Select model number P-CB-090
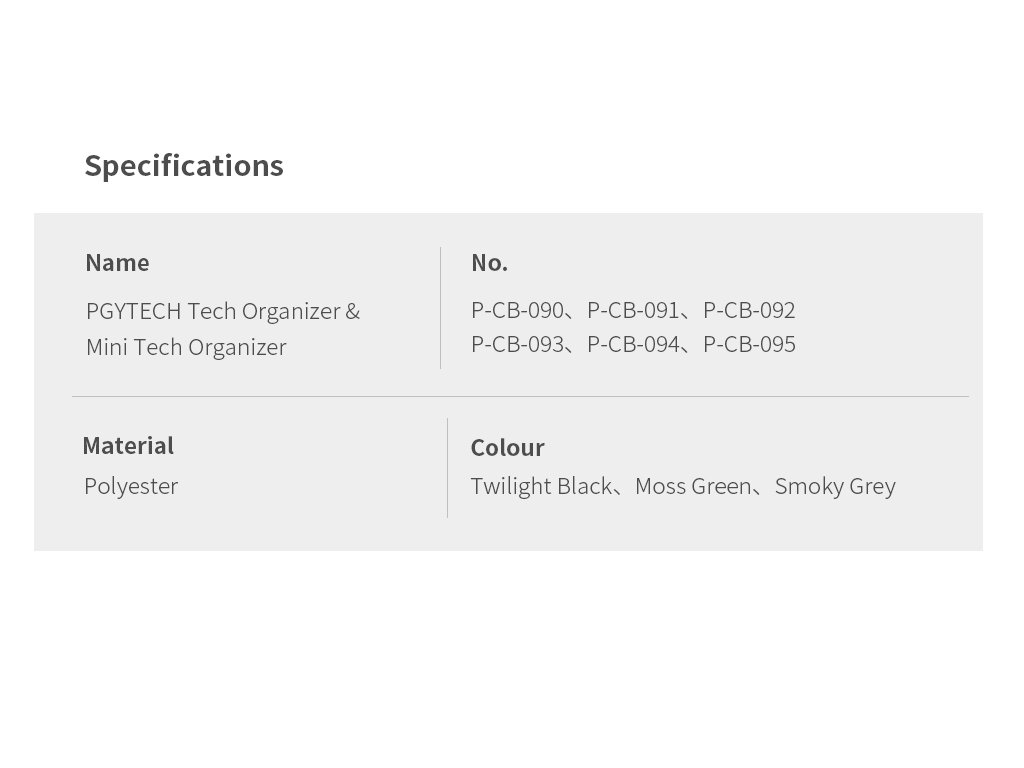Image resolution: width=1024 pixels, height=768 pixels. (517, 310)
